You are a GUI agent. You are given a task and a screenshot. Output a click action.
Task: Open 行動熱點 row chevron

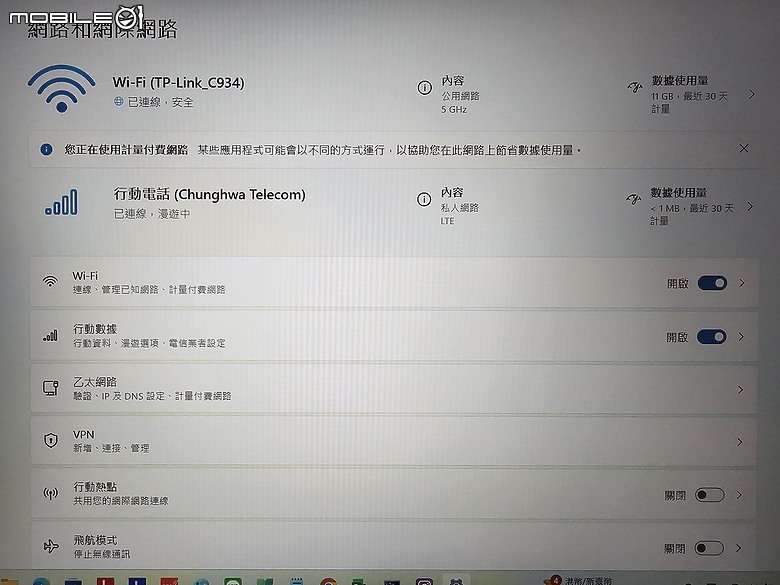pyautogui.click(x=739, y=495)
